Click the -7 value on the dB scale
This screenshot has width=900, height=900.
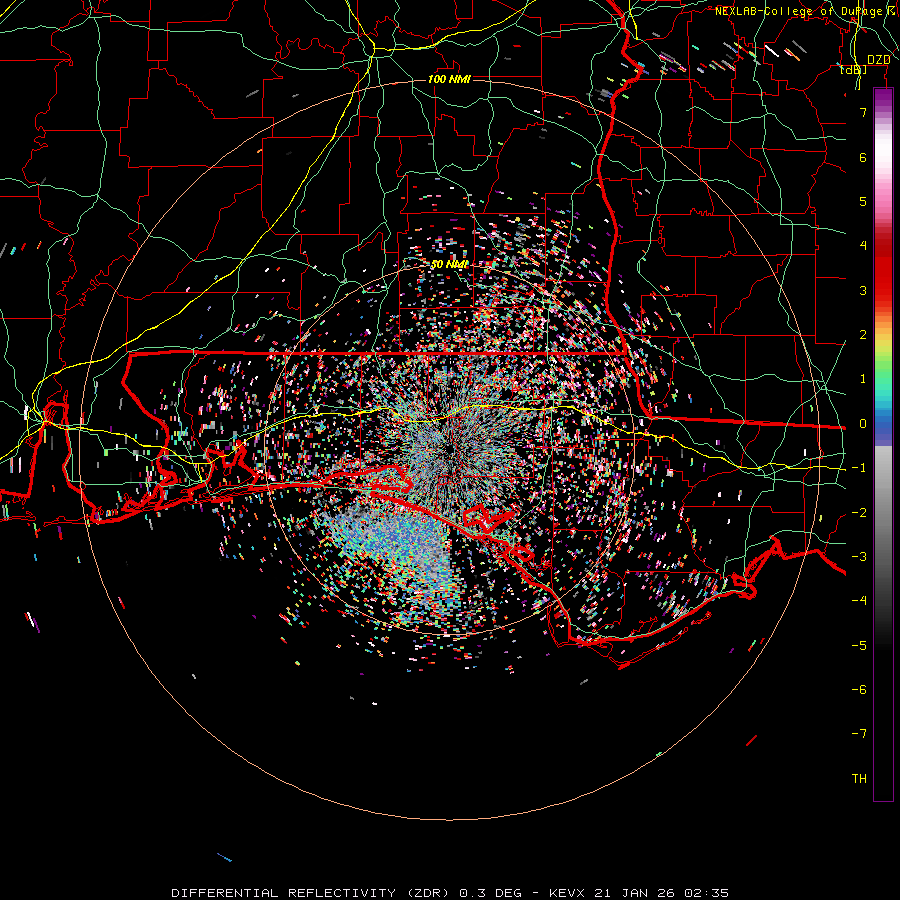pos(859,734)
